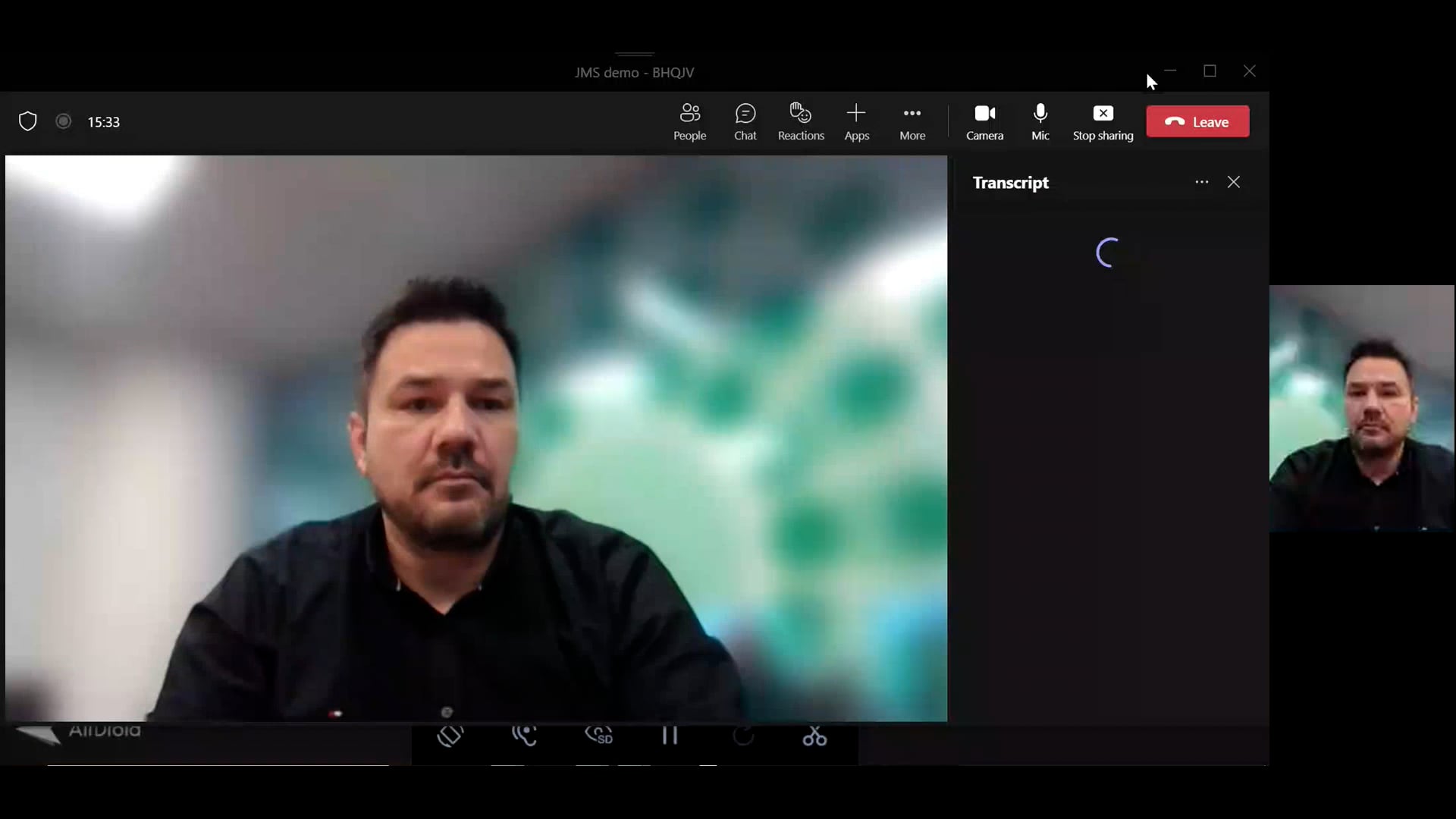Pause using the pause control

pyautogui.click(x=670, y=736)
